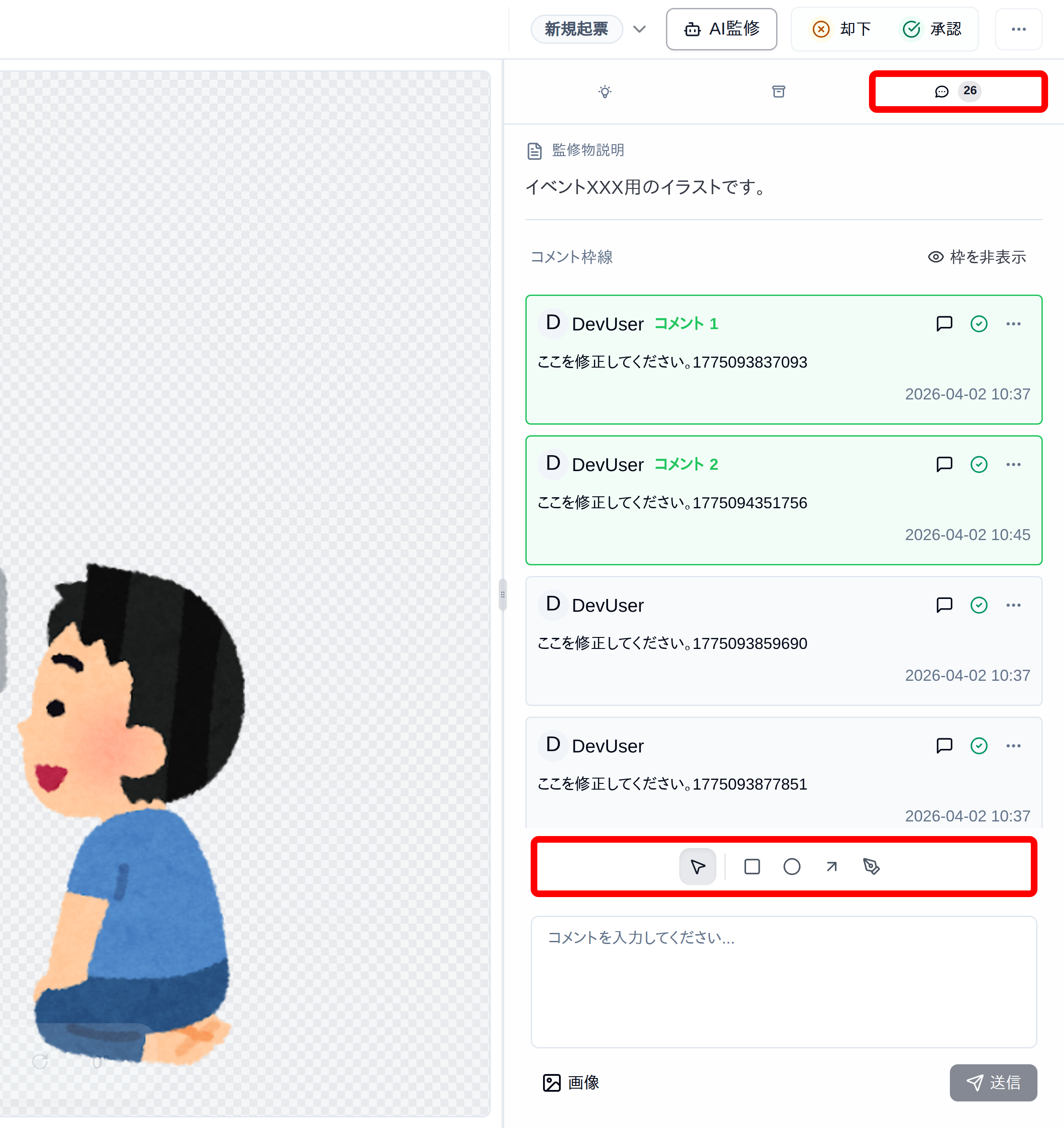Select the pen drawing tool
This screenshot has width=1064, height=1128.
tap(871, 867)
